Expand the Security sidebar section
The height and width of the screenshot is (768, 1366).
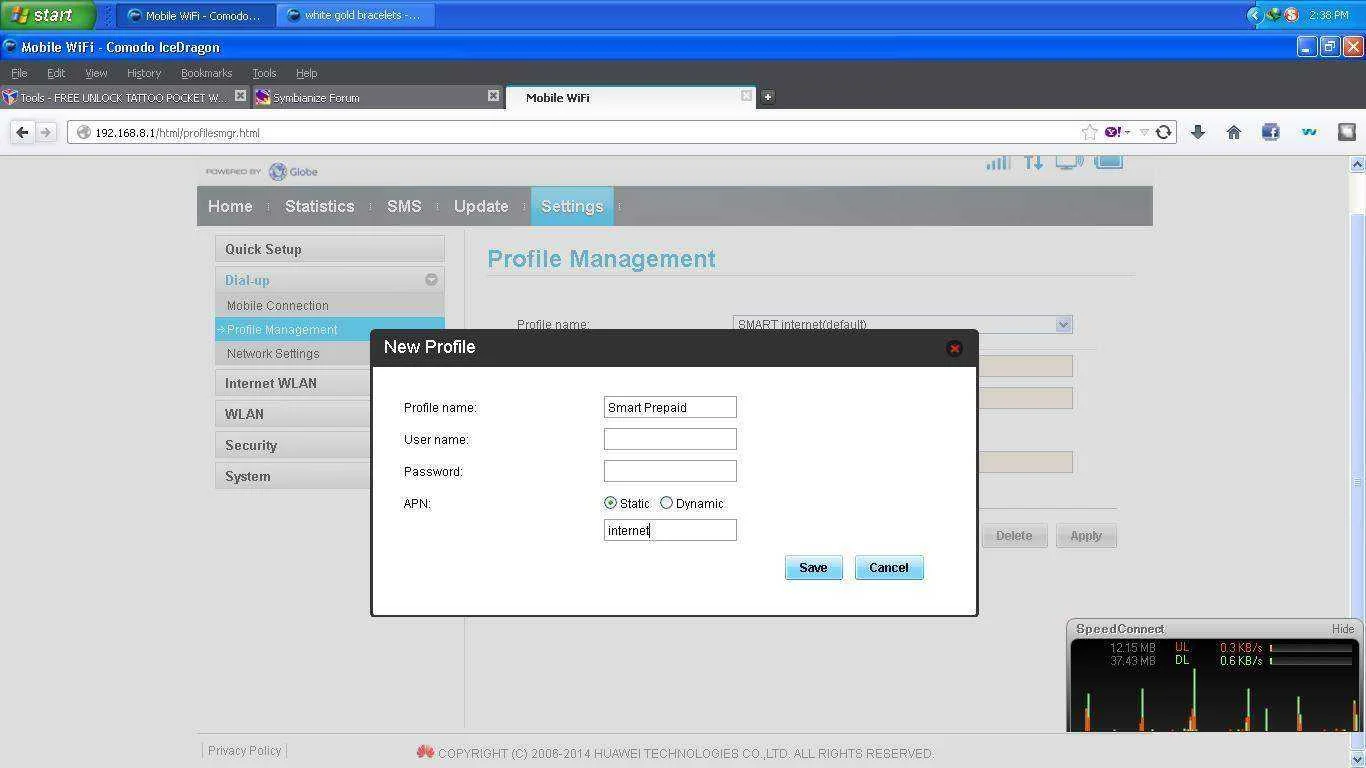click(294, 445)
